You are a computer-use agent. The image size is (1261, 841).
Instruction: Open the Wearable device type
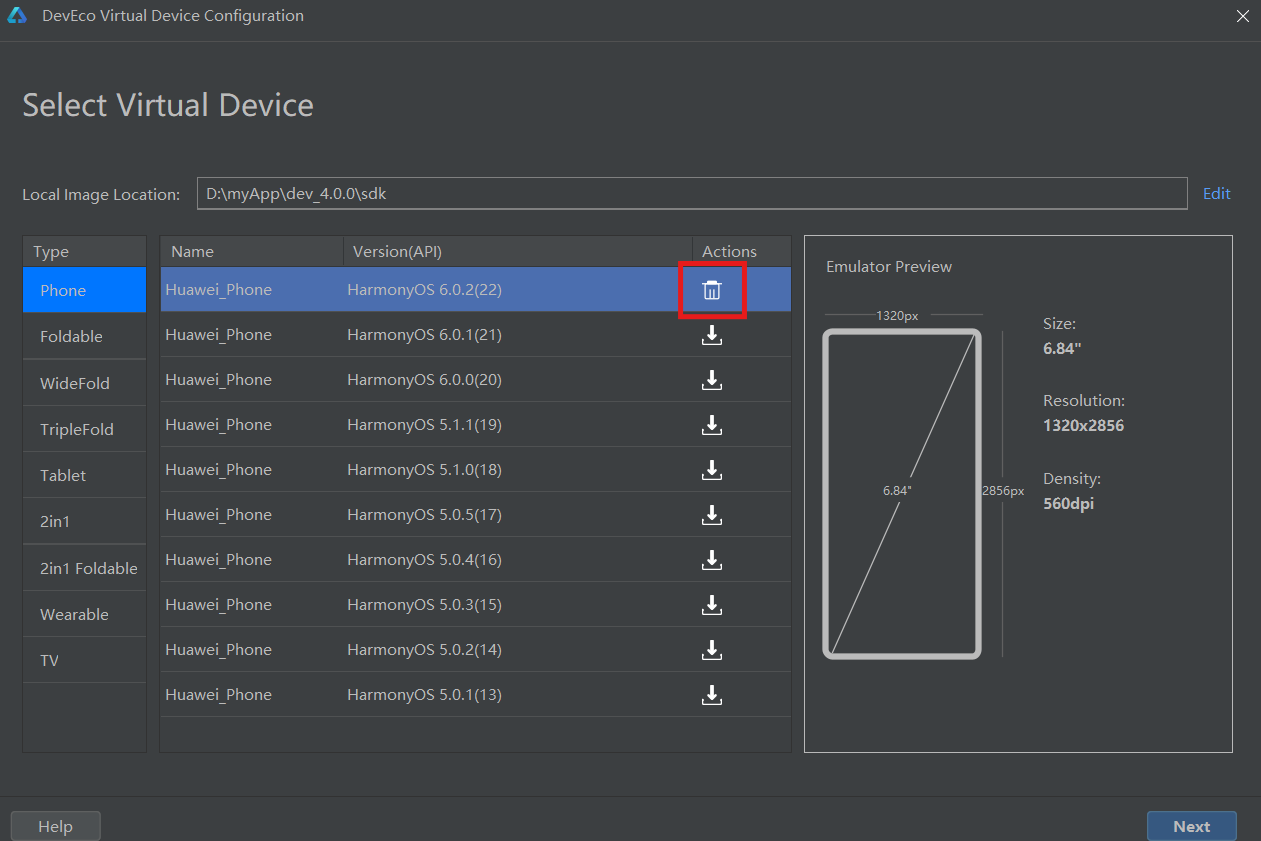(x=85, y=614)
